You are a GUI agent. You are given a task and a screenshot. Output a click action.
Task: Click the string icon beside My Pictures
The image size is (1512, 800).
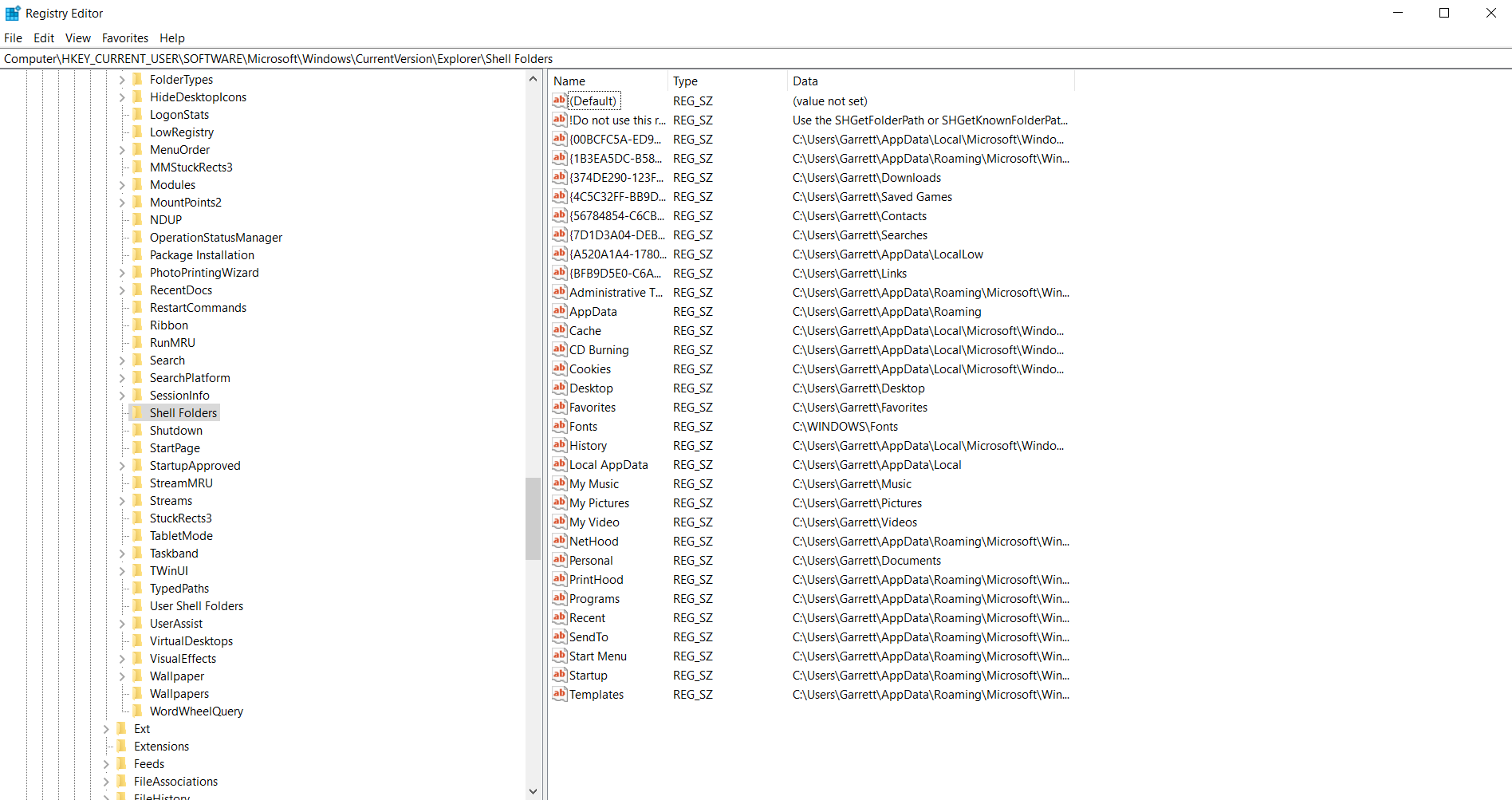point(560,502)
